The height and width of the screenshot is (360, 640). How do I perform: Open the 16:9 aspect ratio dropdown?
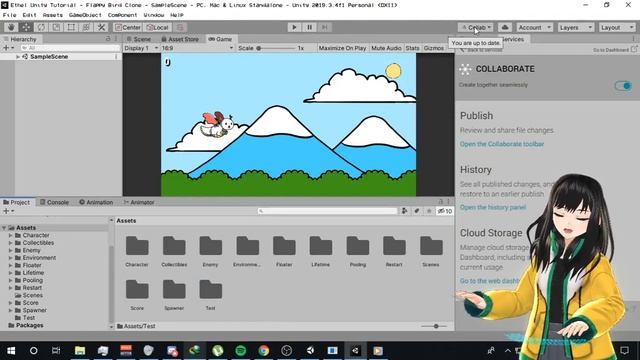(198, 48)
